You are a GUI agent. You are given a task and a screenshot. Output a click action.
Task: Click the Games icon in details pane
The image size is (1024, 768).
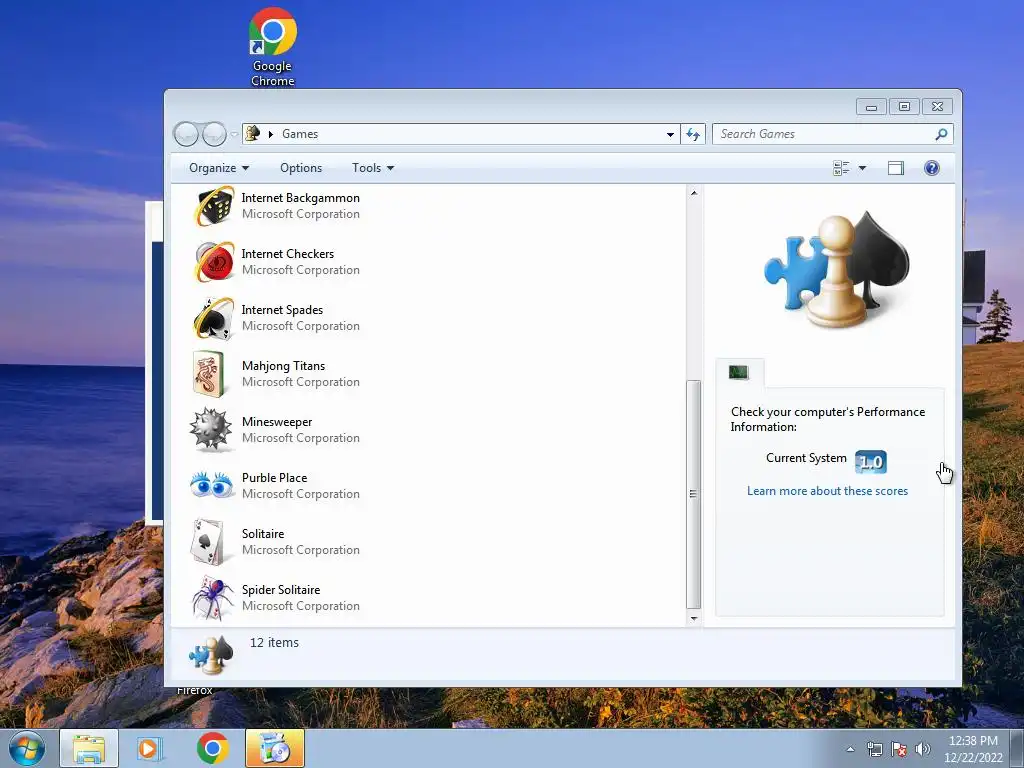coord(210,655)
